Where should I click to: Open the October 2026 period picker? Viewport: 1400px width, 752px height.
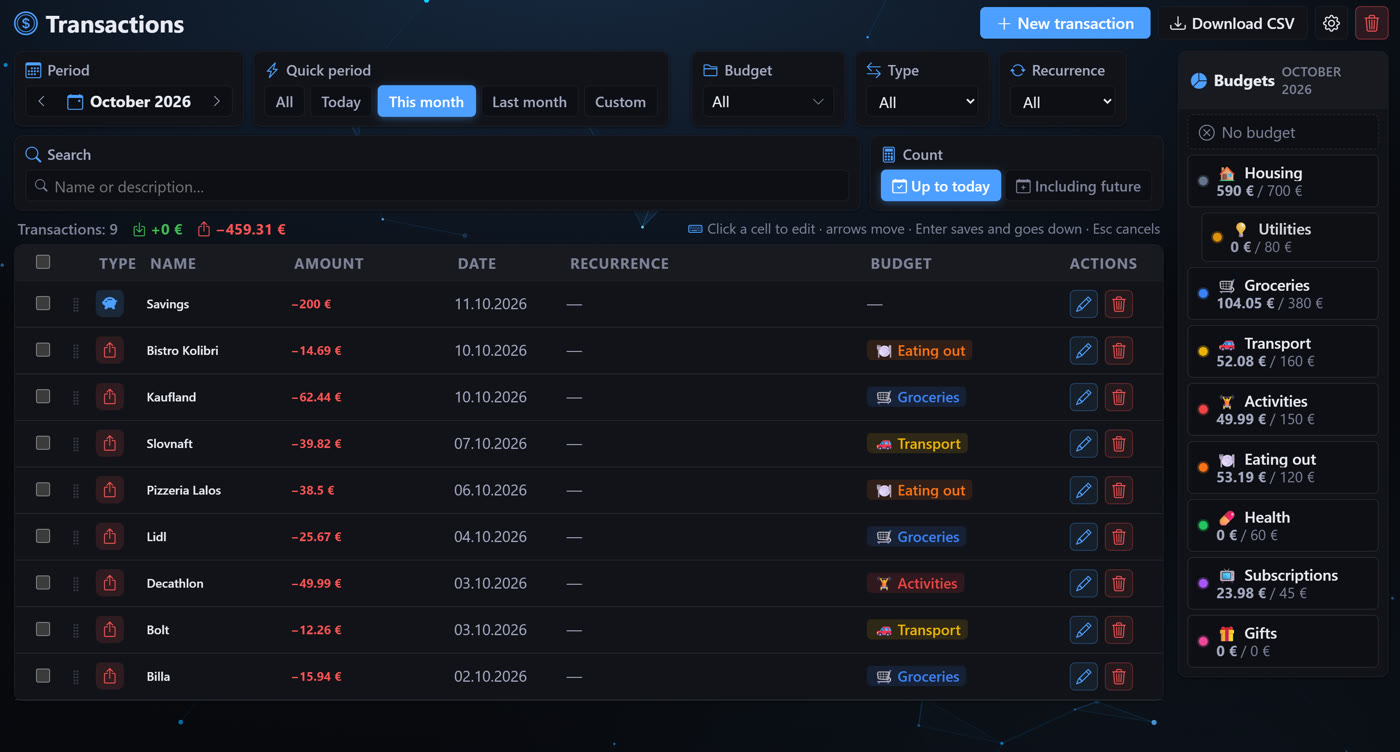coord(129,101)
